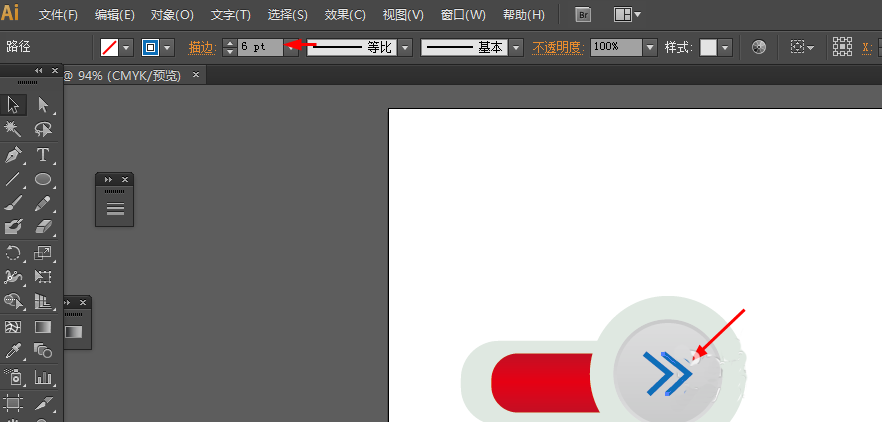Select the Pencil tool
This screenshot has width=882, height=422.
pos(43,203)
